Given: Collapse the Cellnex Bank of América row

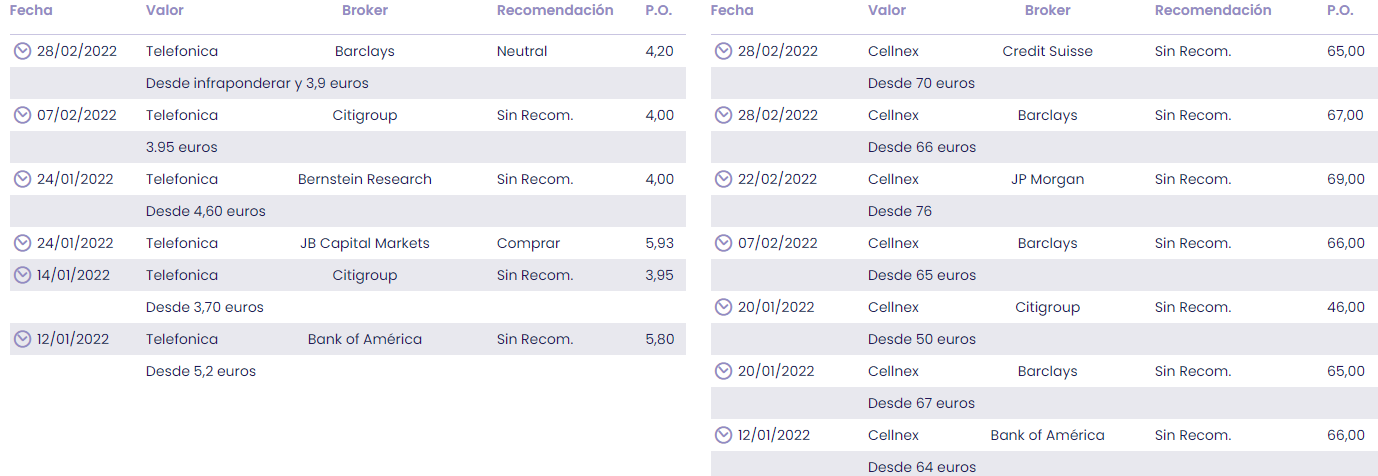Looking at the screenshot, I should pos(724,435).
